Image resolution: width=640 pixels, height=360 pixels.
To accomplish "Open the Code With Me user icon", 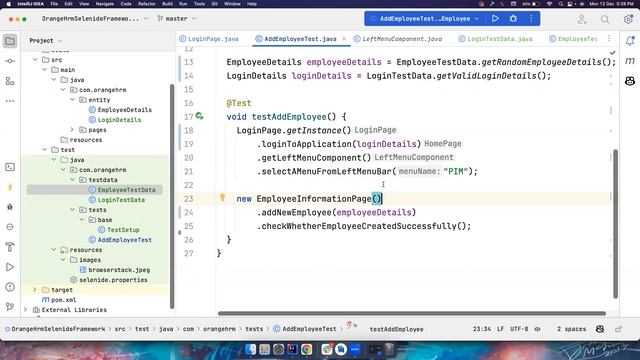I will pyautogui.click(x=582, y=19).
